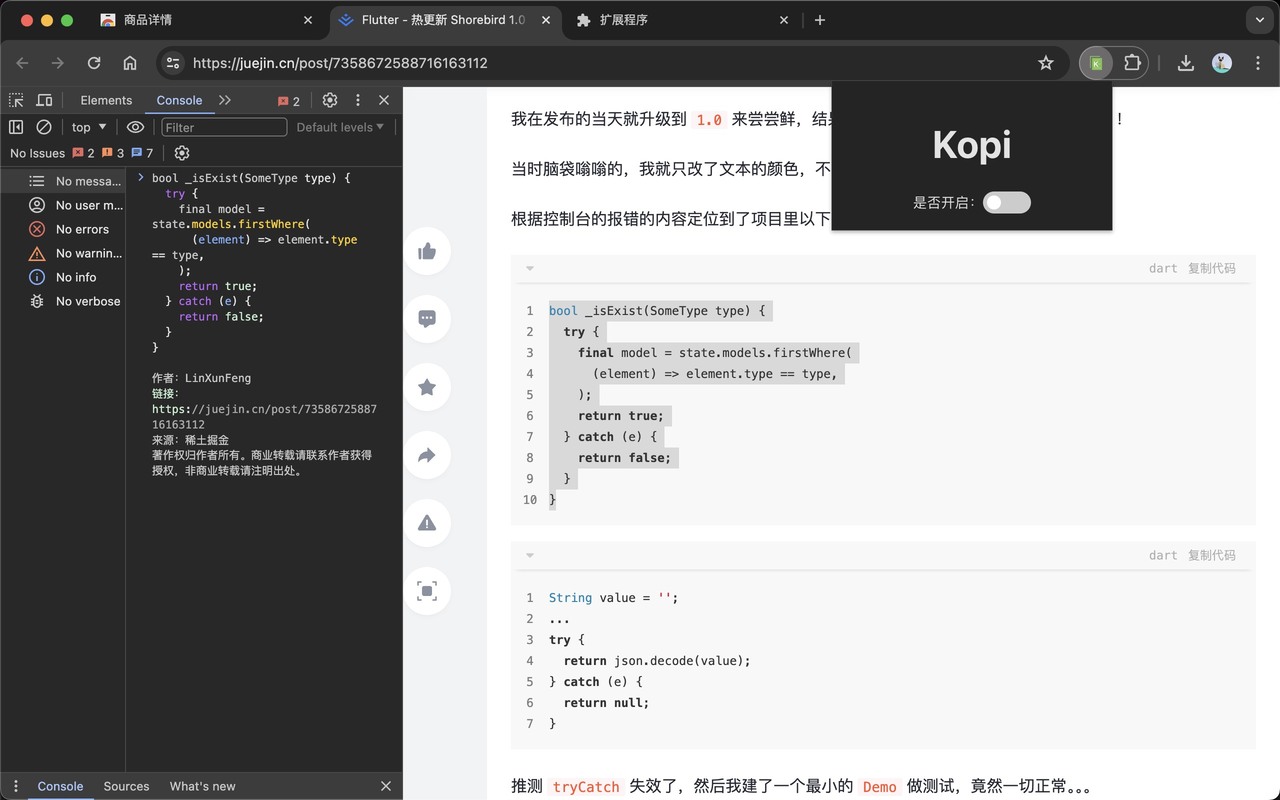Favorite the article with the star icon
1280x800 pixels.
427,387
